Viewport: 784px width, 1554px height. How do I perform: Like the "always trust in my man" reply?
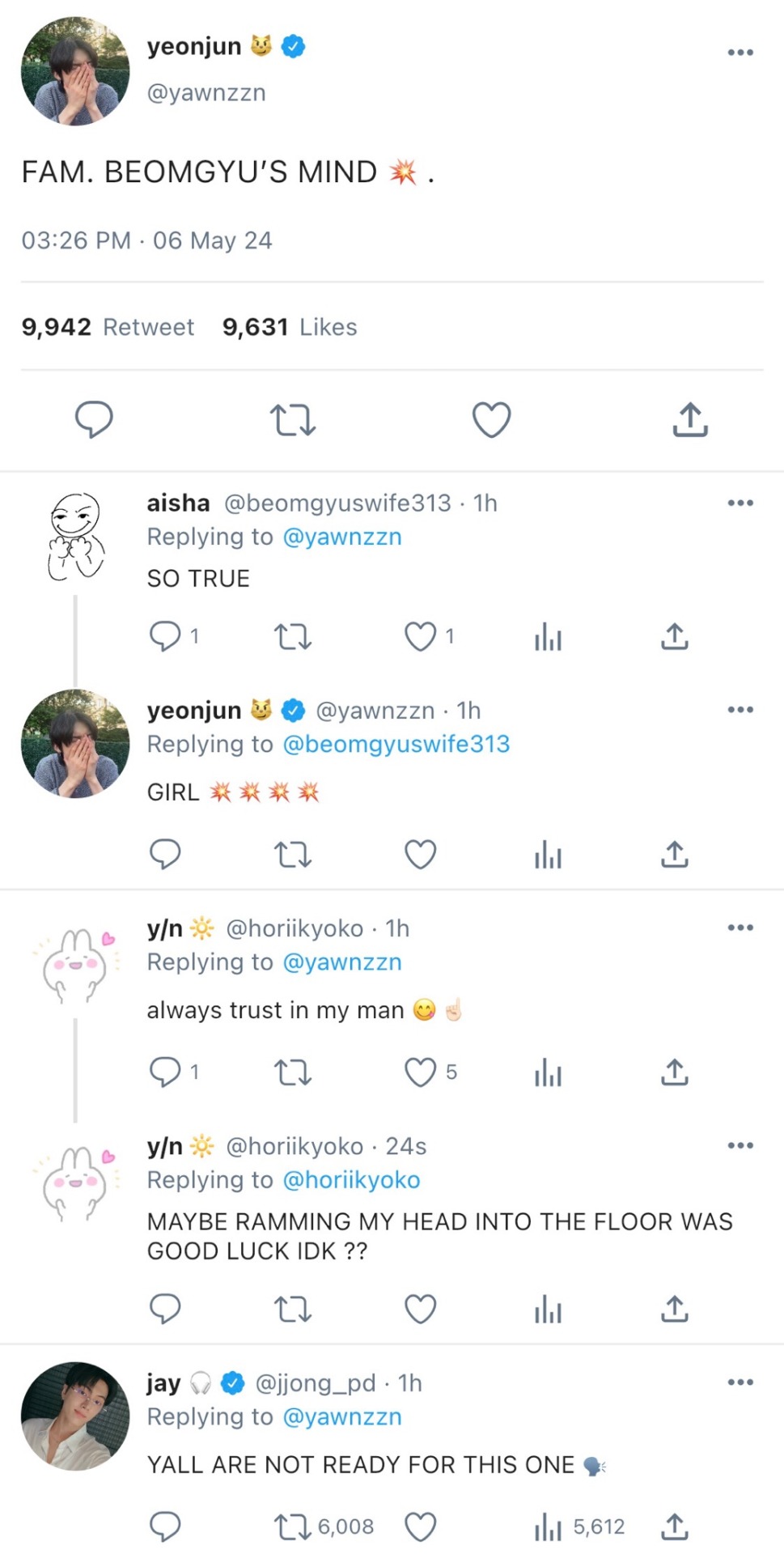tap(420, 1072)
